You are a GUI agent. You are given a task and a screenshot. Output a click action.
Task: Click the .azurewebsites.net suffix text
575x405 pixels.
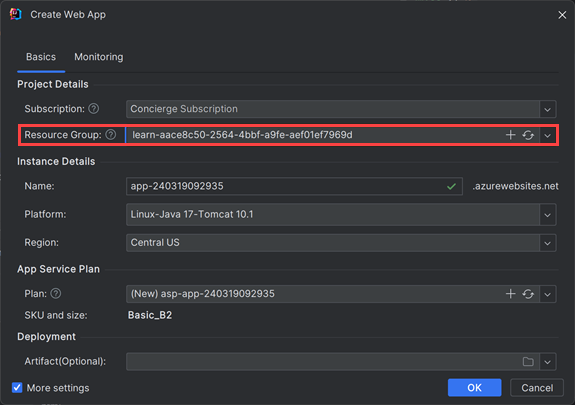coord(515,186)
